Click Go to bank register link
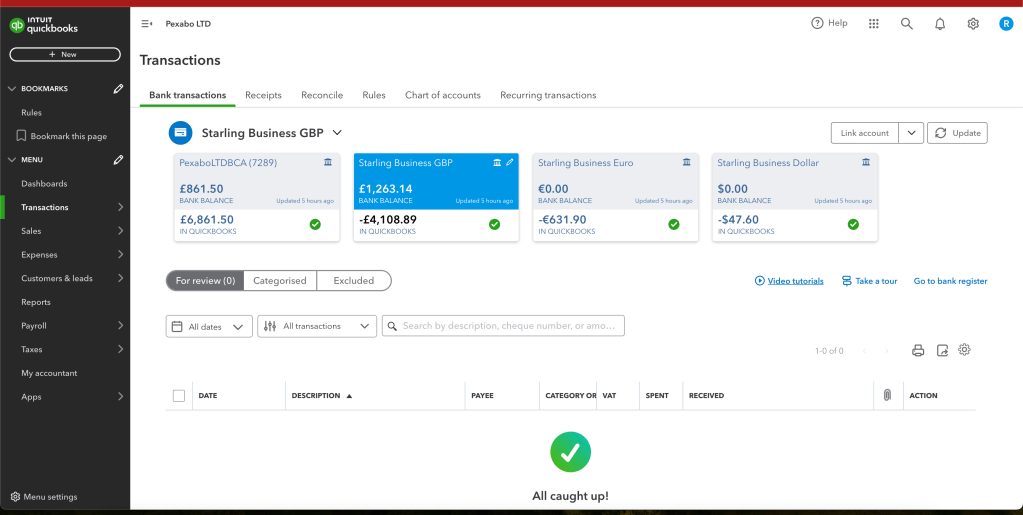1023x515 pixels. pyautogui.click(x=951, y=281)
